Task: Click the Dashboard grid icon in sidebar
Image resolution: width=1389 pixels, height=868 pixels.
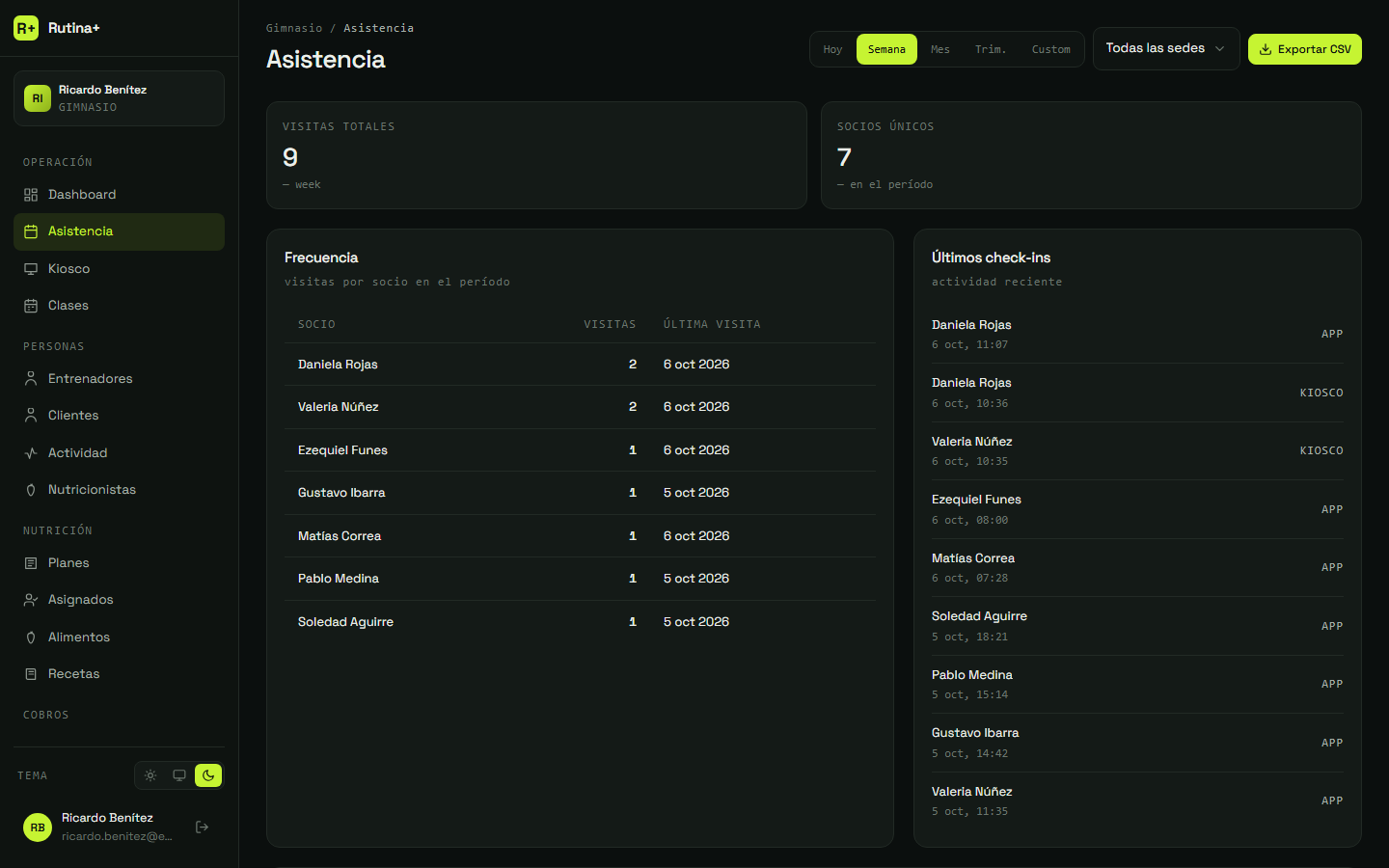Action: tap(31, 195)
